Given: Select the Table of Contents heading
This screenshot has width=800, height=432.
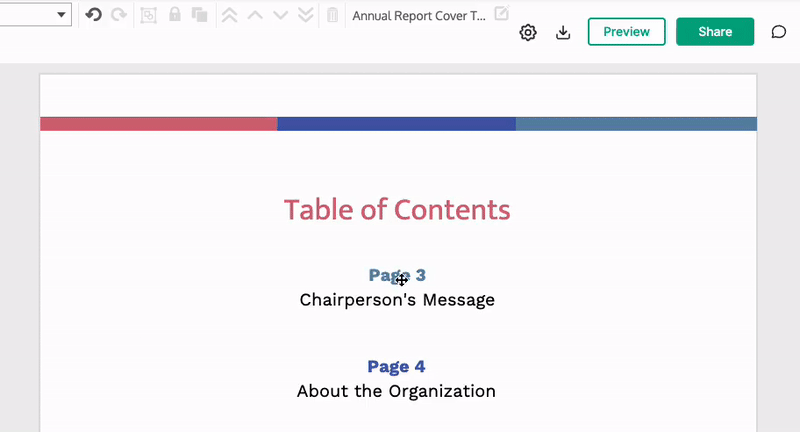Looking at the screenshot, I should point(397,210).
